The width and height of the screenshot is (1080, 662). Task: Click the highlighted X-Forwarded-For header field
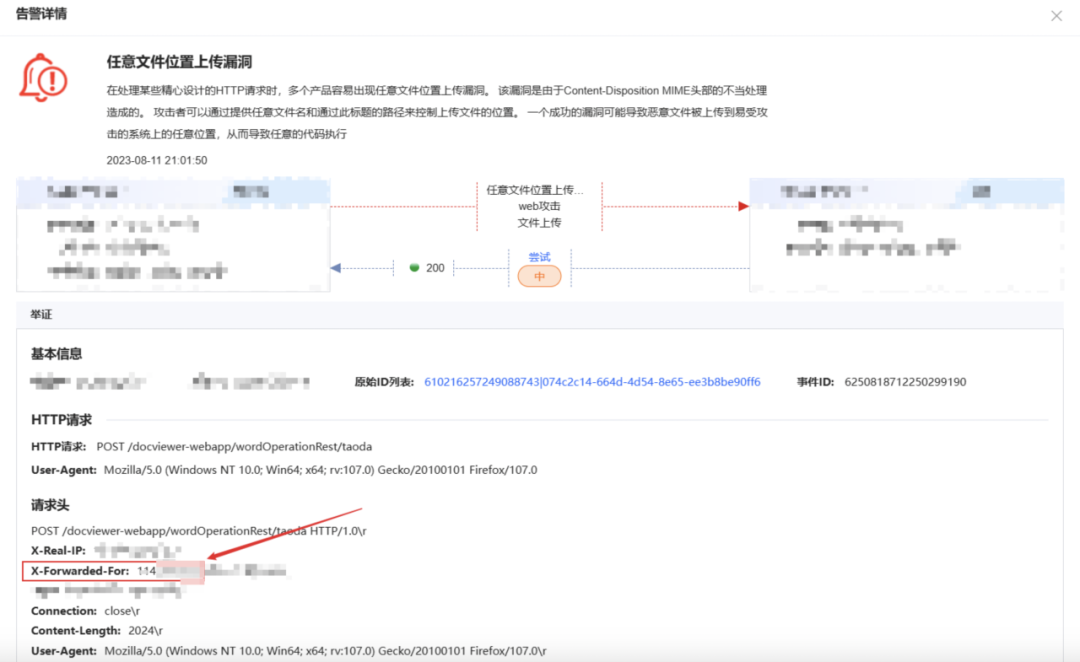[x=80, y=571]
